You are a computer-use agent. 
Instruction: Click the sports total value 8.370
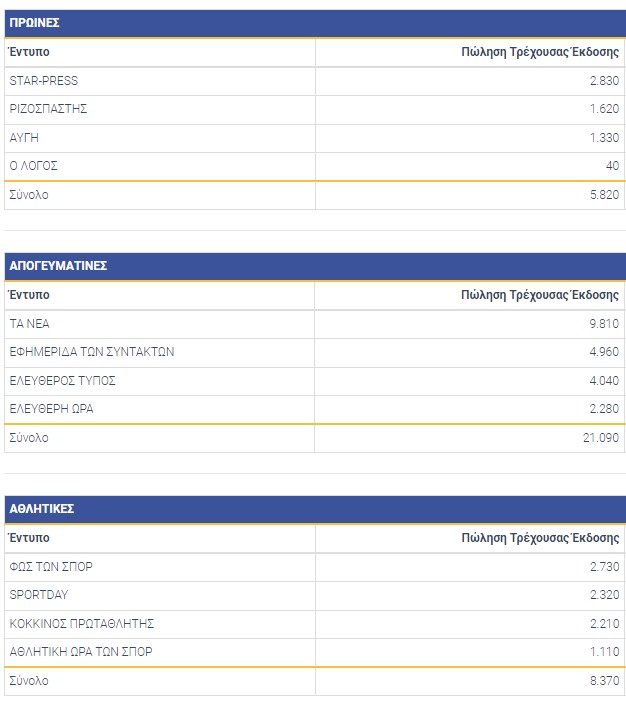604,681
